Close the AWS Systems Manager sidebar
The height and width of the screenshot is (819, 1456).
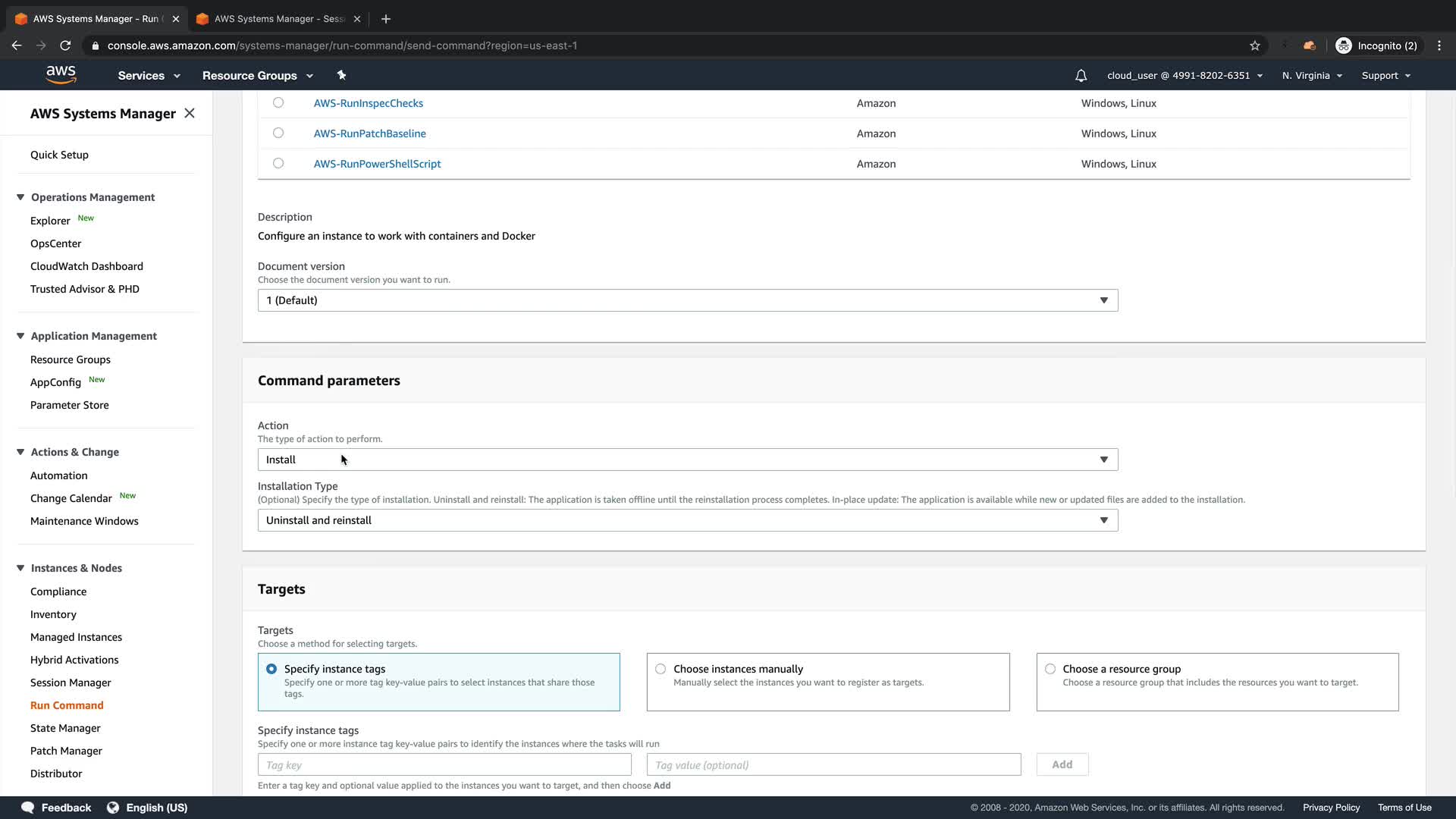coord(190,113)
